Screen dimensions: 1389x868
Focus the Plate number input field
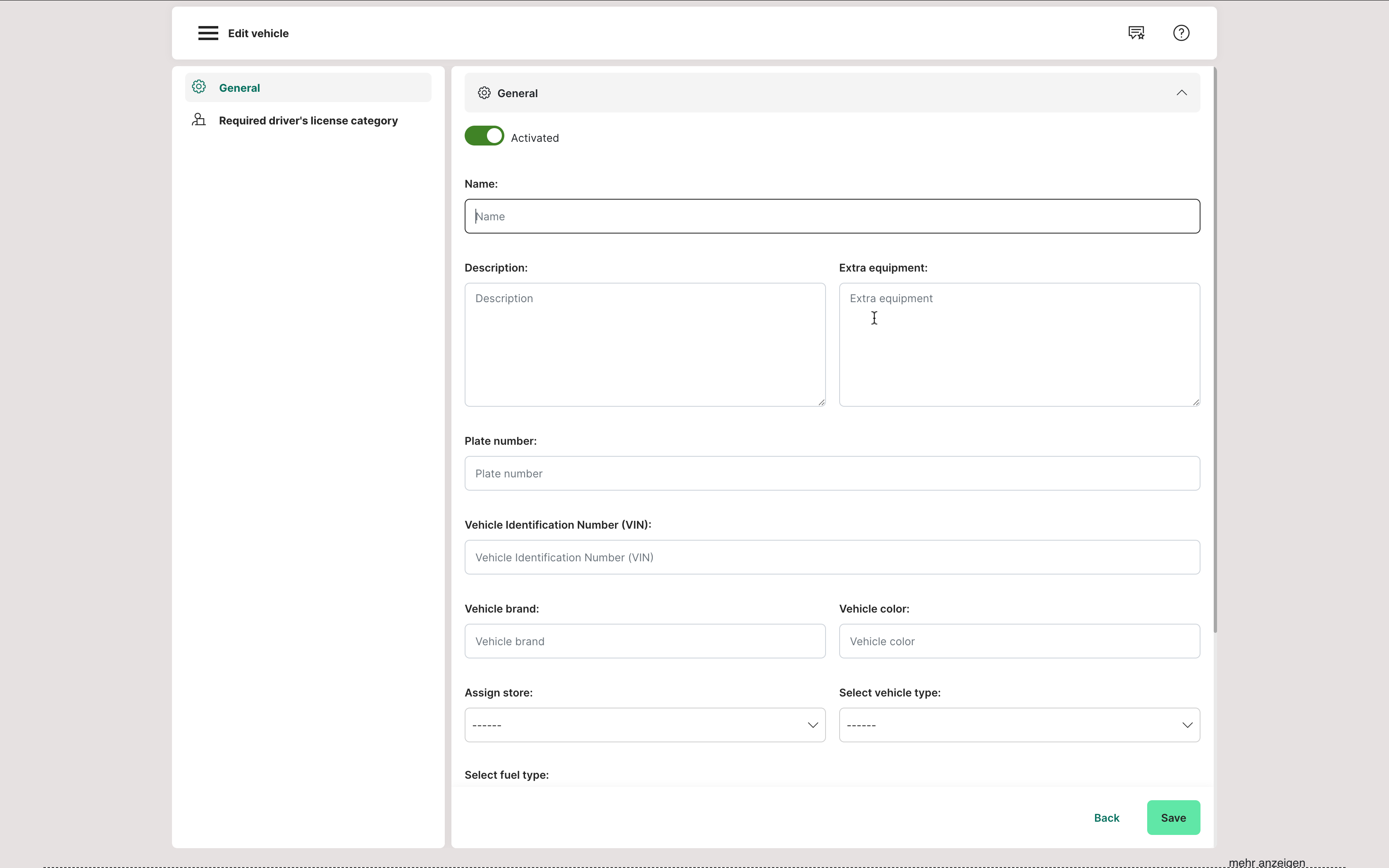(x=832, y=474)
